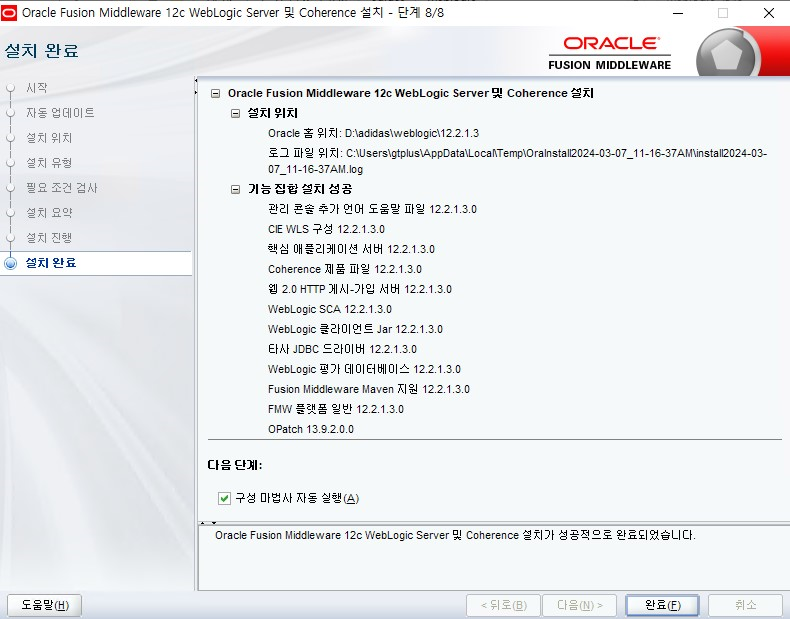Select the 설치 유형 step
Viewport: 790px width, 619px height.
(x=49, y=163)
